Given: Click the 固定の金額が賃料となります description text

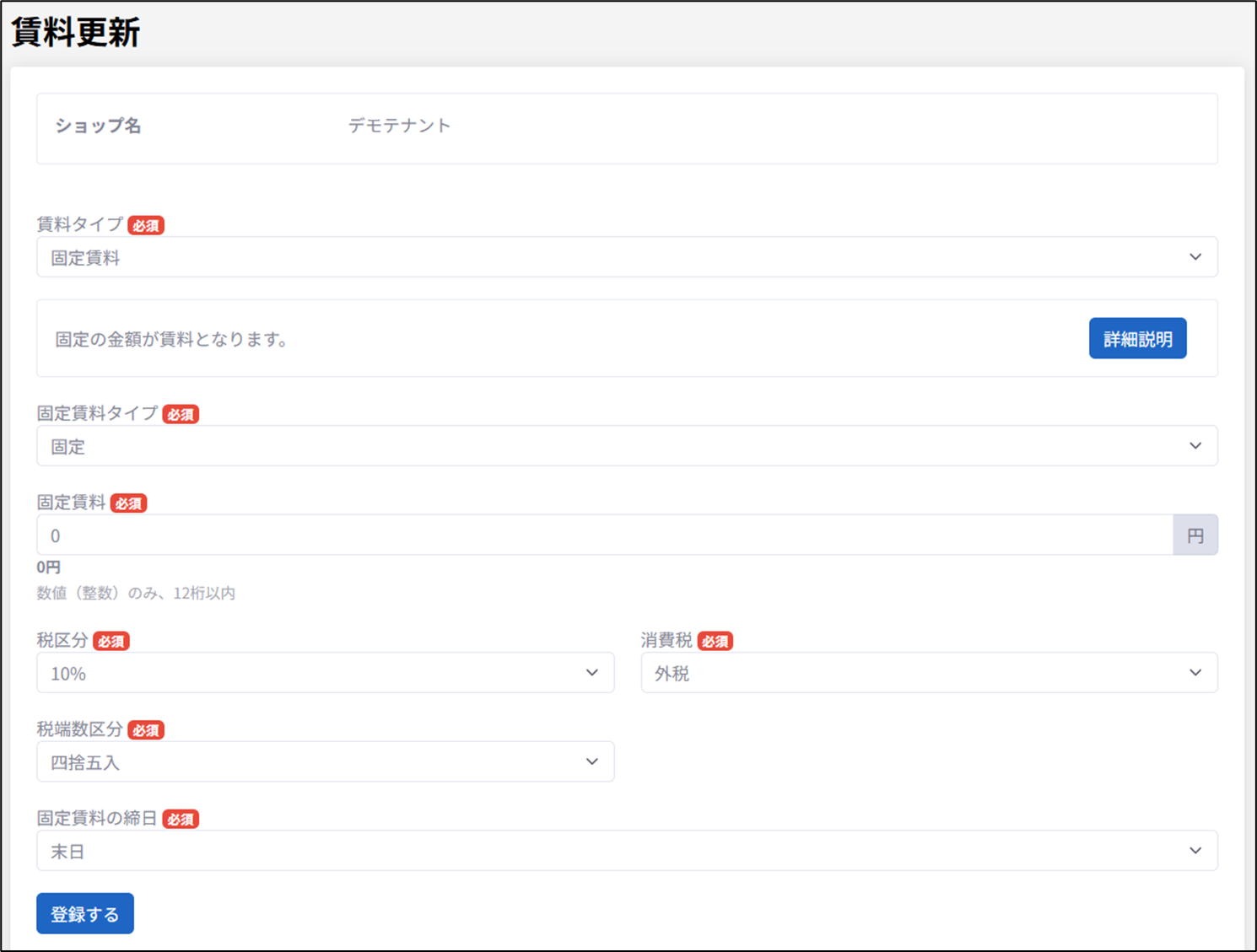Looking at the screenshot, I should pyautogui.click(x=172, y=340).
